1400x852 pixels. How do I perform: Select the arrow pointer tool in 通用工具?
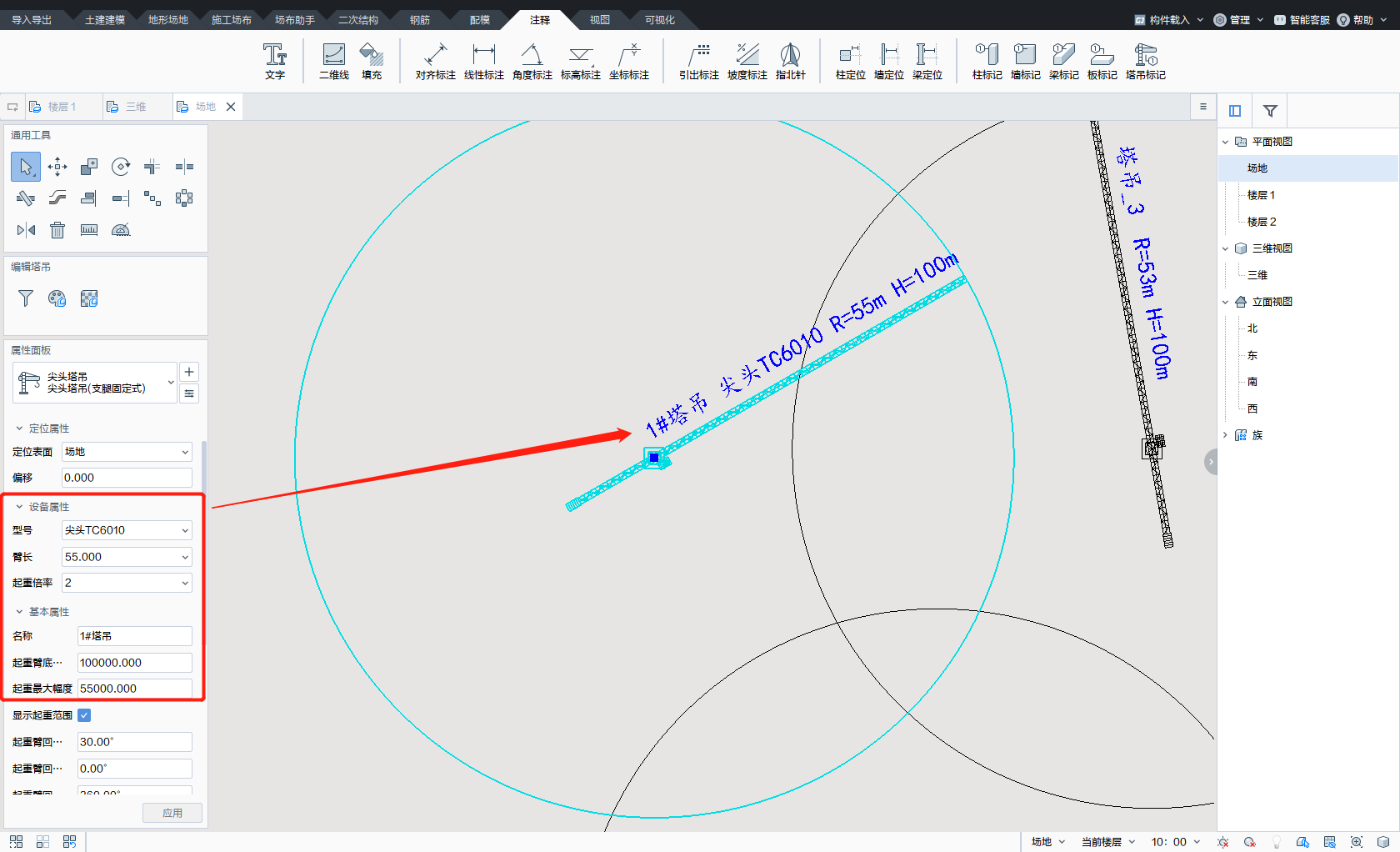(26, 167)
